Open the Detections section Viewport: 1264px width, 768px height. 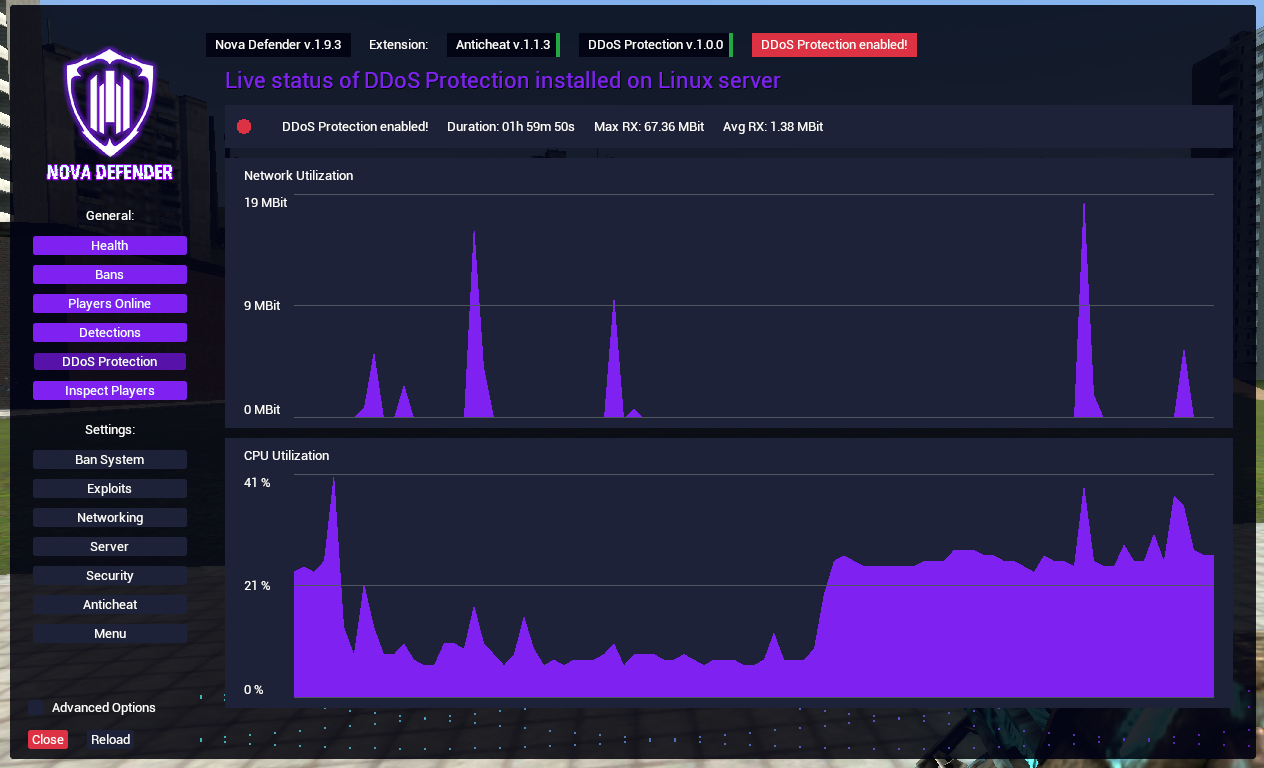[x=110, y=333]
